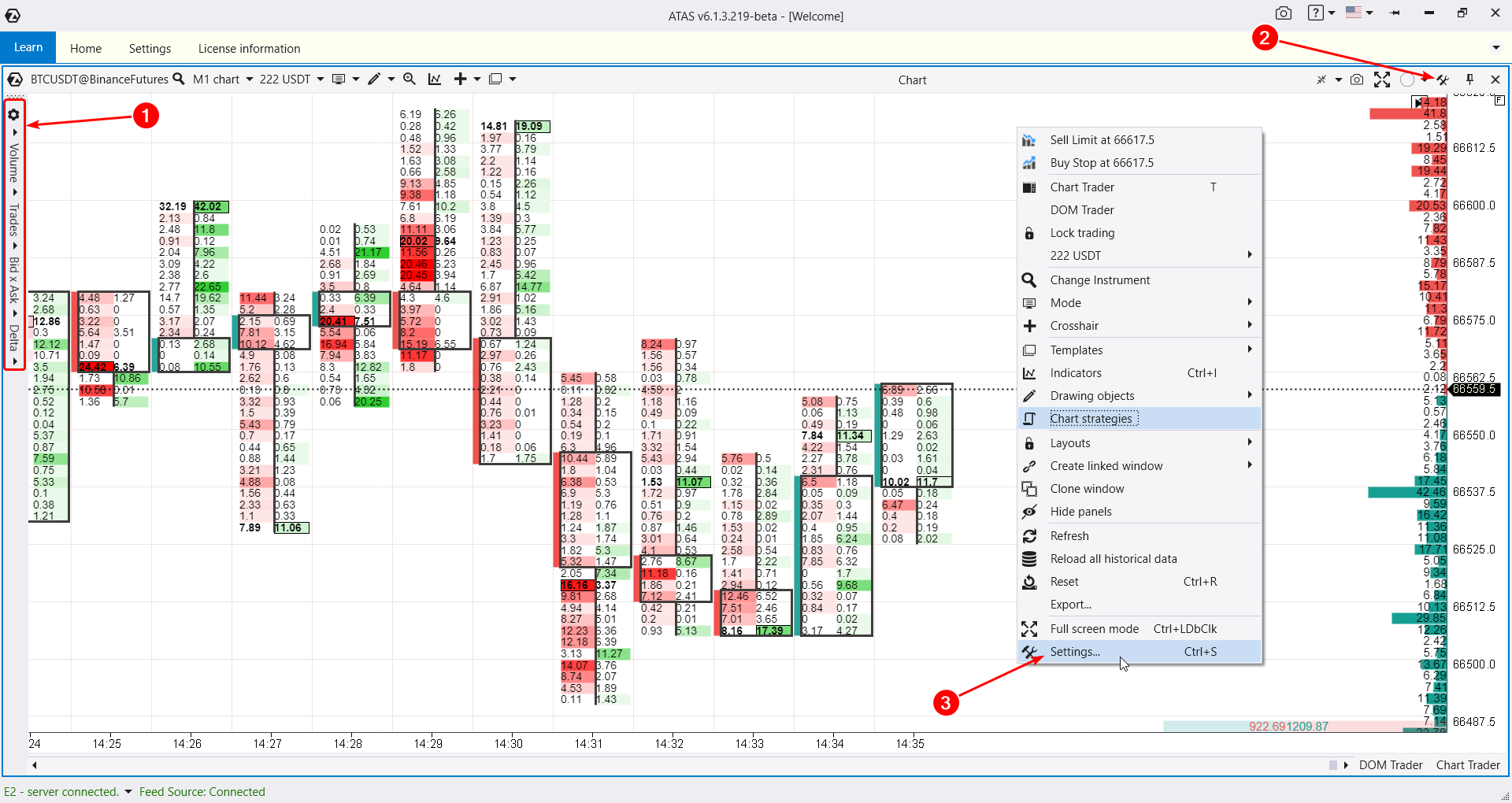Open the 222 USDT account dropdown
Image resolution: width=1512 pixels, height=803 pixels.
coord(291,80)
